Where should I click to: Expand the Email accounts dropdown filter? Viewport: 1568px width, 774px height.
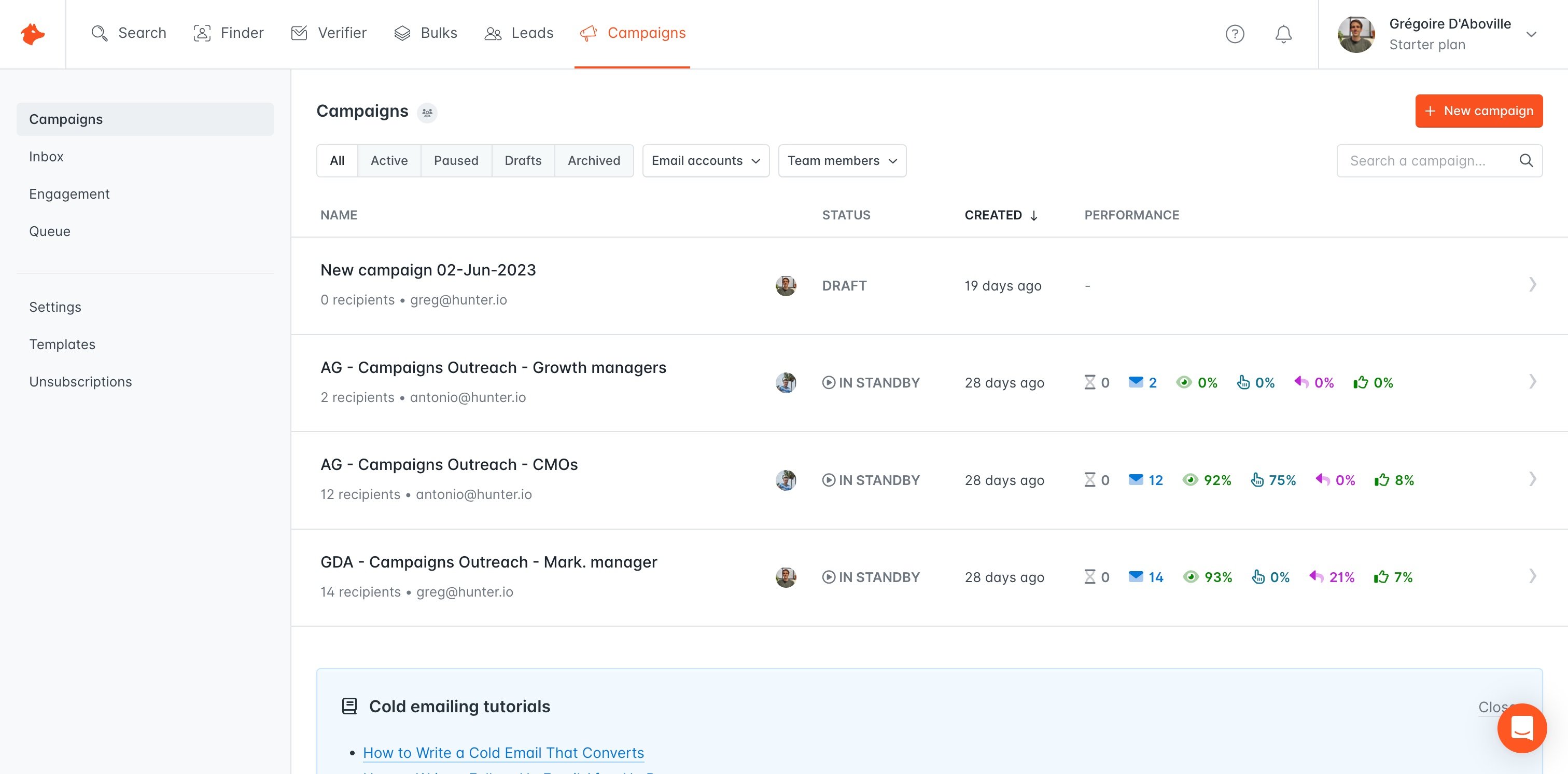pos(705,160)
